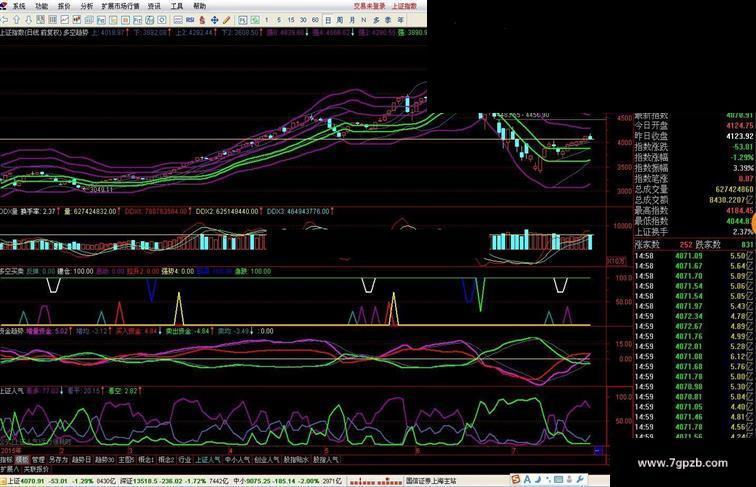
Task: Open the soft keyboard icon in the input bar
Action: [x=558, y=480]
